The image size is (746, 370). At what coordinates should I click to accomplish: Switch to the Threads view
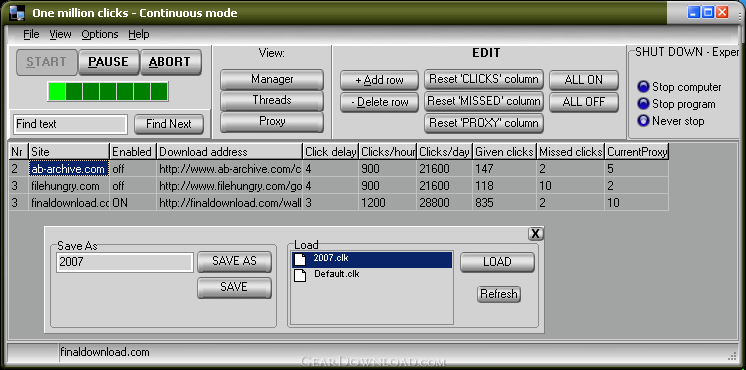tap(272, 100)
